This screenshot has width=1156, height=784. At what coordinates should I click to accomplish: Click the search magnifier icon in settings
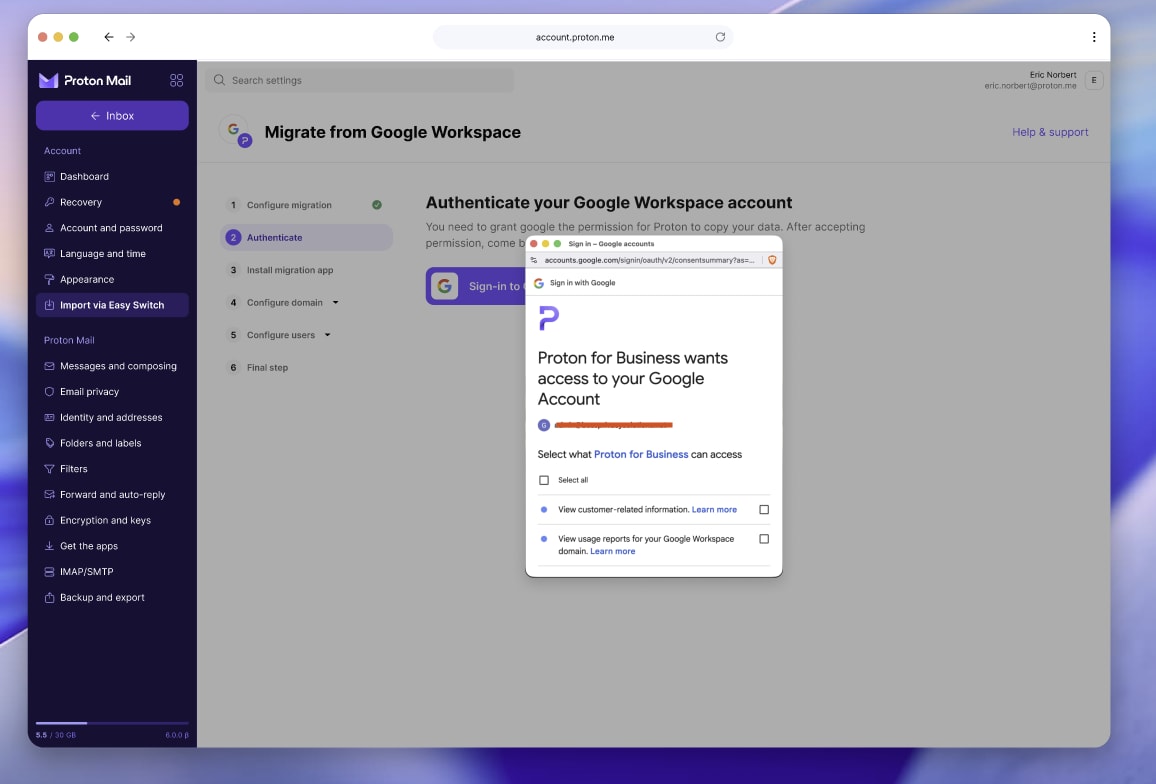point(219,80)
